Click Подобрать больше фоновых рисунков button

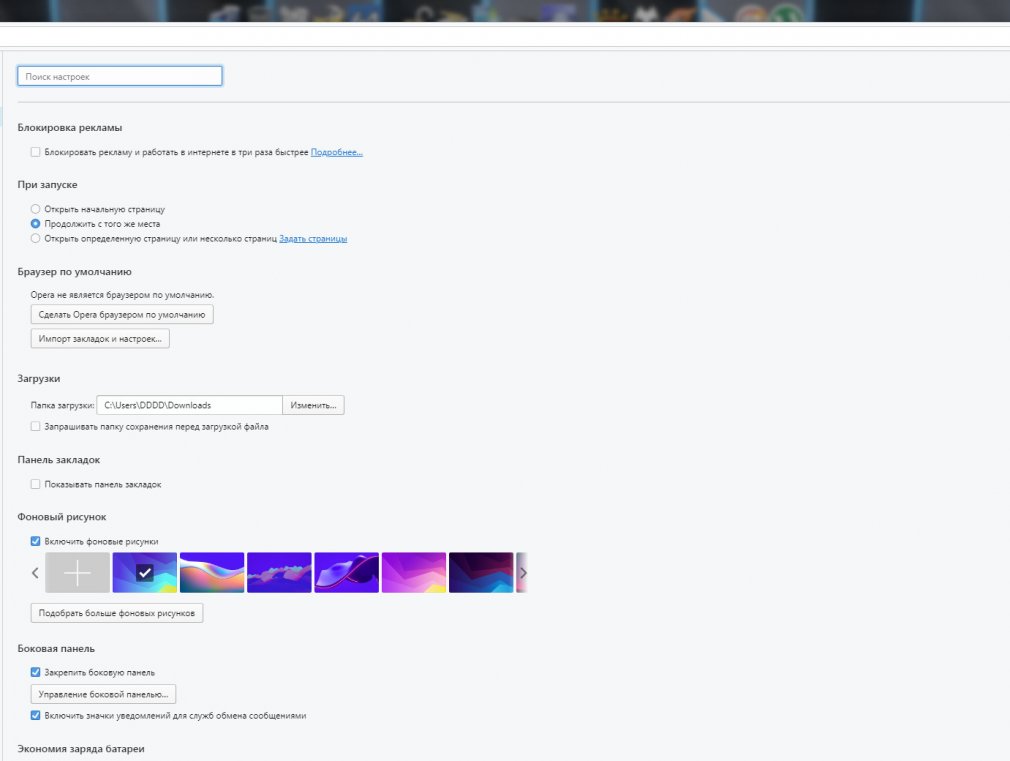117,613
